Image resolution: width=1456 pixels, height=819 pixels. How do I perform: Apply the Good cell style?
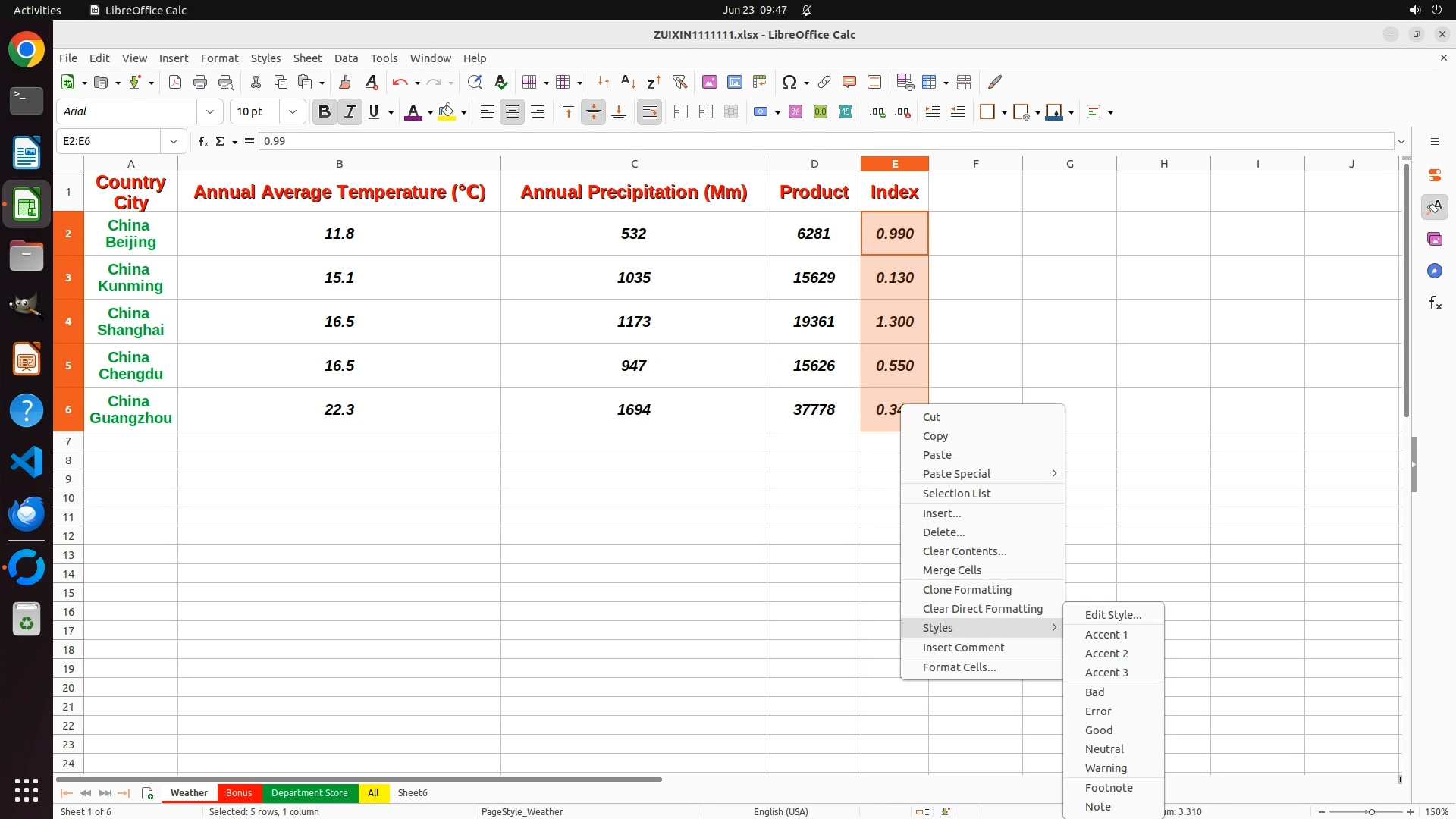coord(1099,730)
